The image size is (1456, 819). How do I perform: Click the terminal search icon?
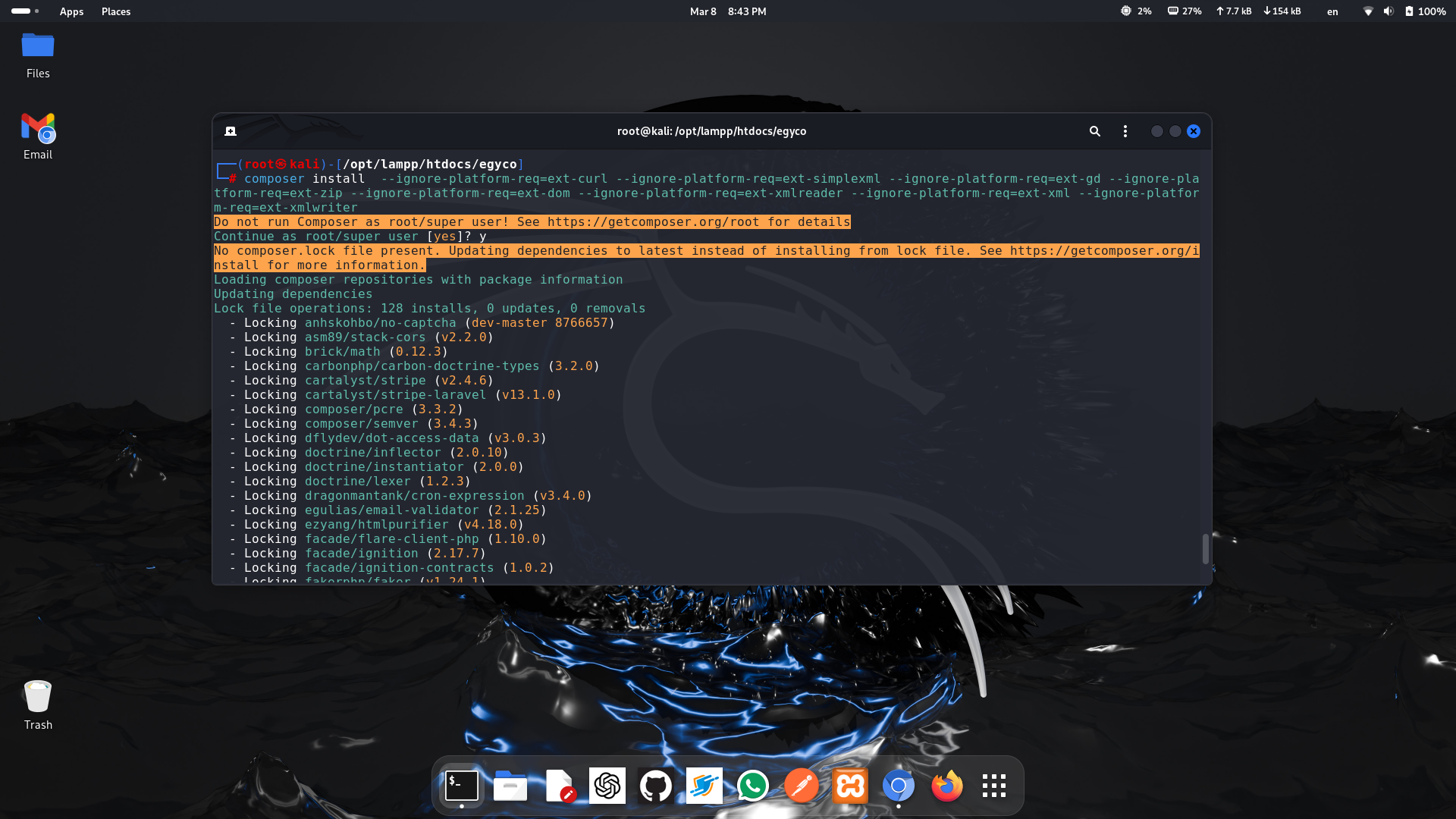[1094, 131]
